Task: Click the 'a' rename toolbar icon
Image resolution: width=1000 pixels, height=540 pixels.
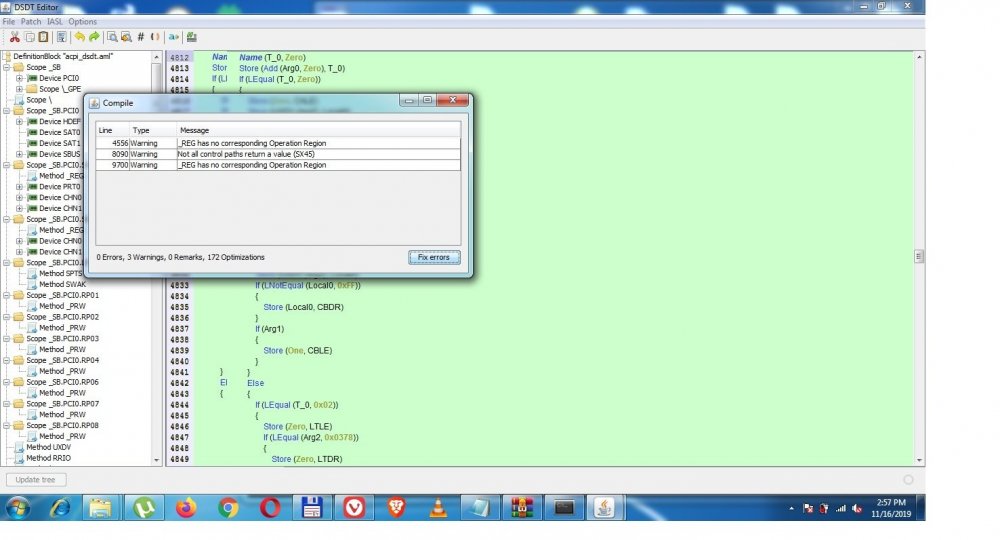Action: [173, 37]
